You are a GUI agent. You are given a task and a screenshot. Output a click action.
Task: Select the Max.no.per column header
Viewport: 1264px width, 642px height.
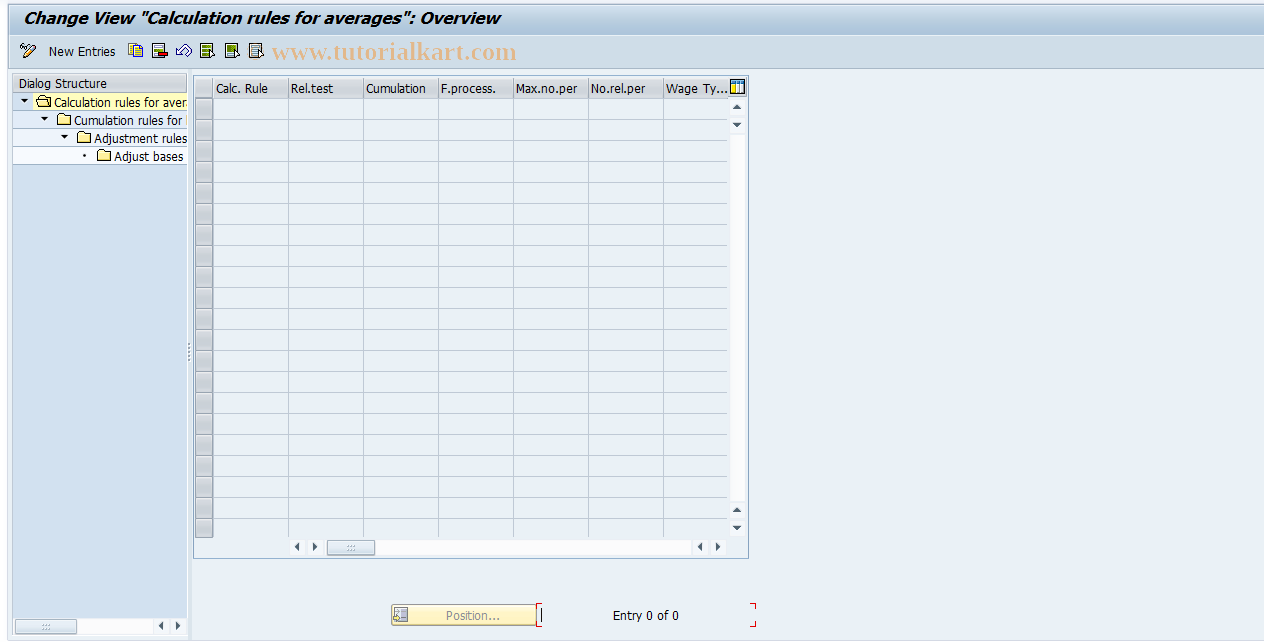(551, 88)
